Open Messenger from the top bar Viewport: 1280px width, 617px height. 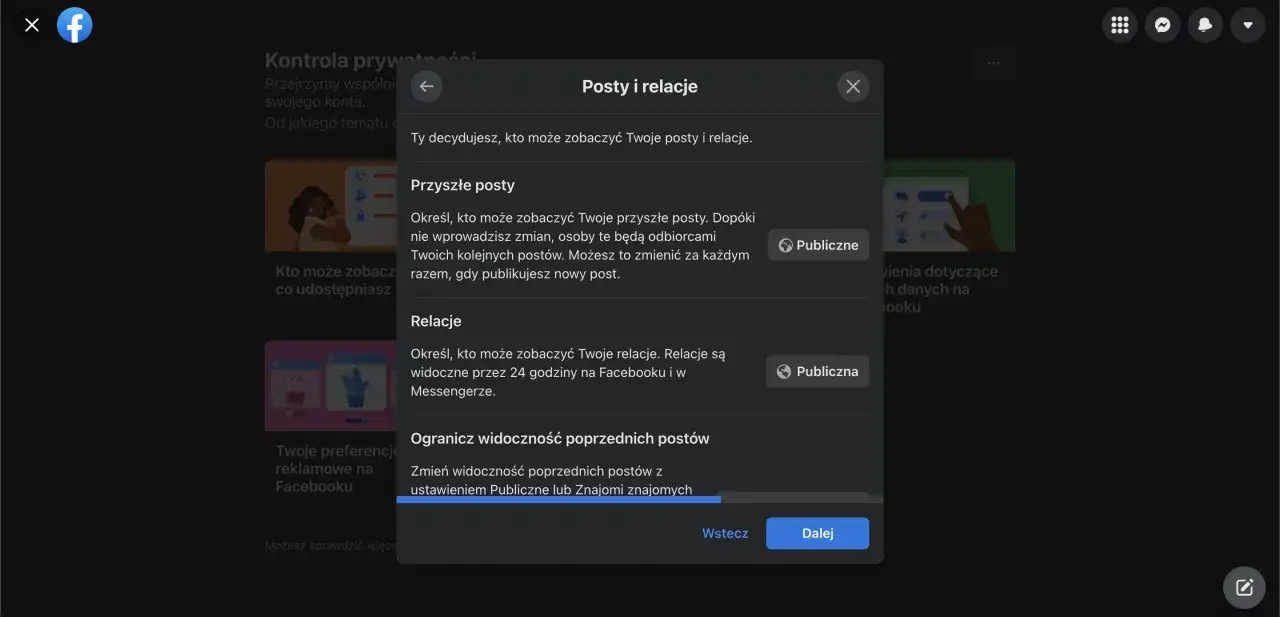(x=1162, y=24)
